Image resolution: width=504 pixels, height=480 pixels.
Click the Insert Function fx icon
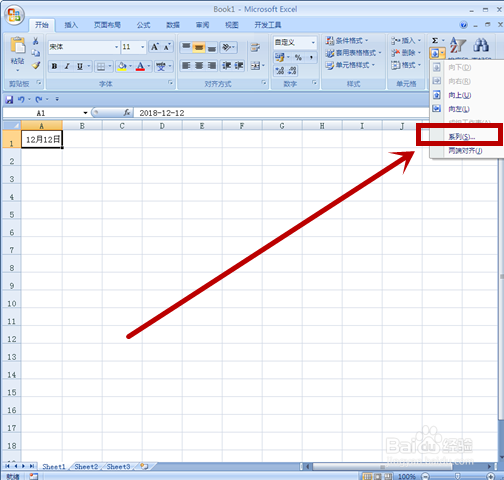(x=127, y=113)
